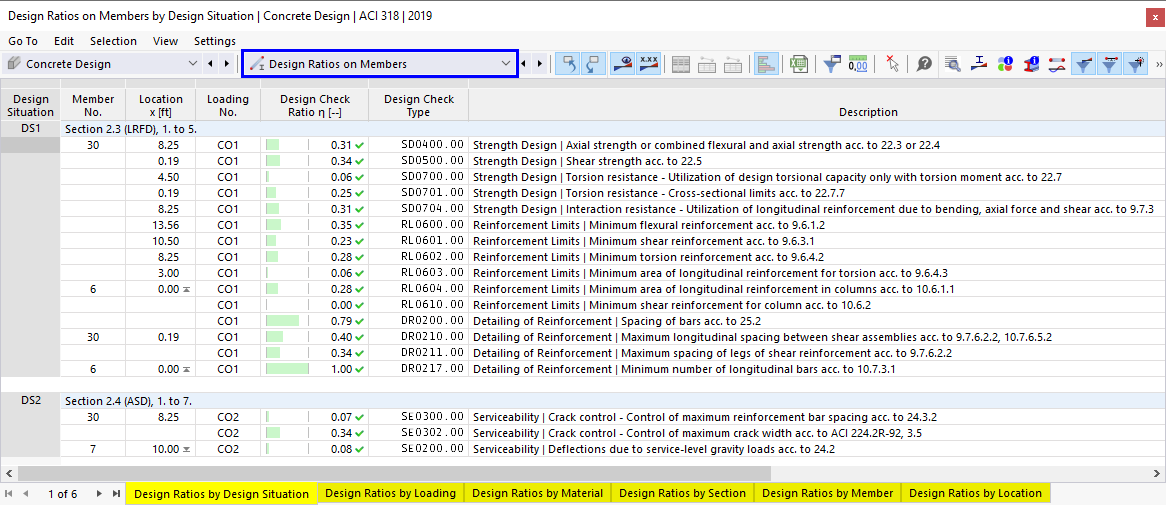Viewport: 1166px width, 505px height.
Task: Toggle the first blue funnel filter
Action: pyautogui.click(x=1083, y=64)
